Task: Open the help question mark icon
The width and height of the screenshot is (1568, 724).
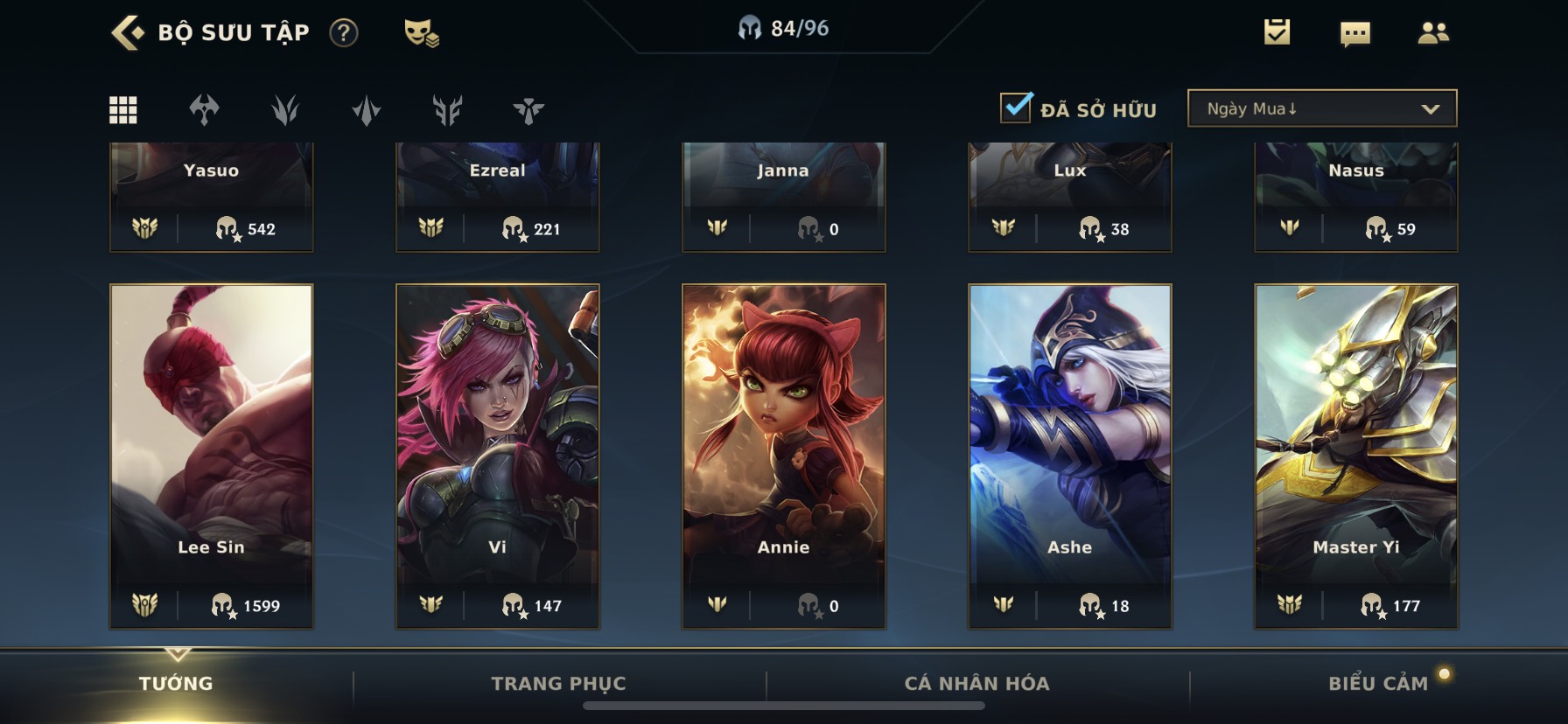Action: pos(344,33)
